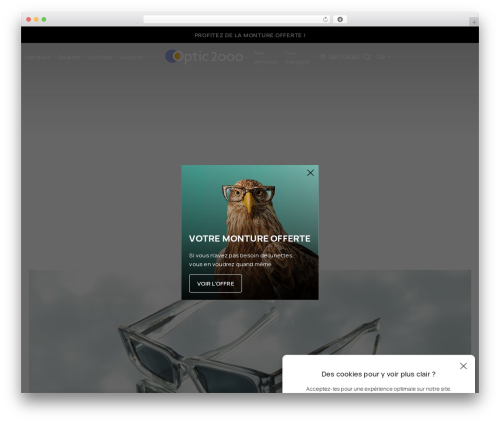The height and width of the screenshot is (423, 500).
Task: Click the location pin icon next to Opticiens
Action: point(323,57)
